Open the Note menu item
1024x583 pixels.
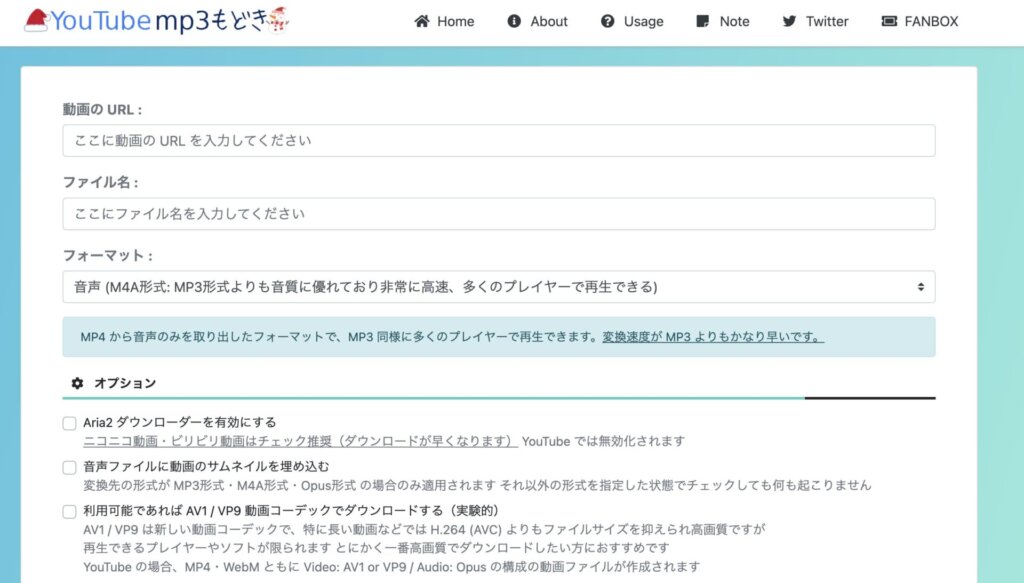pos(723,22)
